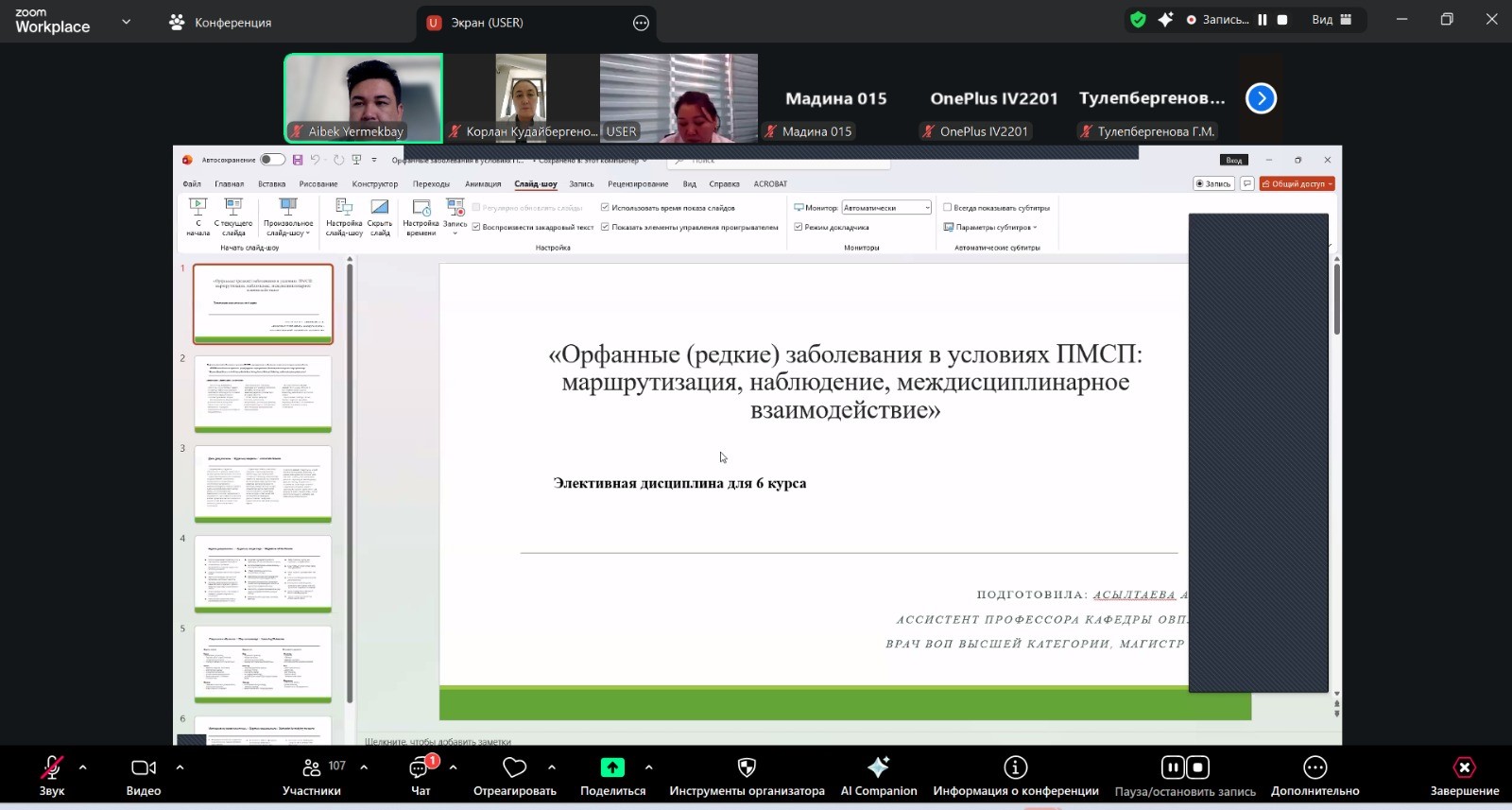Select slide 3 thumbnail in panel
The image size is (1512, 810).
pyautogui.click(x=263, y=483)
